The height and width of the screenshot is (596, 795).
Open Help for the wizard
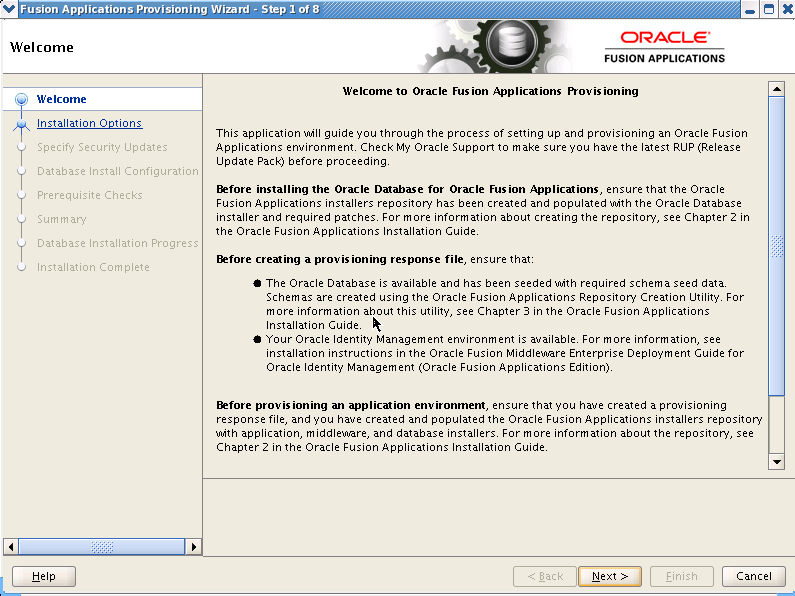coord(44,576)
